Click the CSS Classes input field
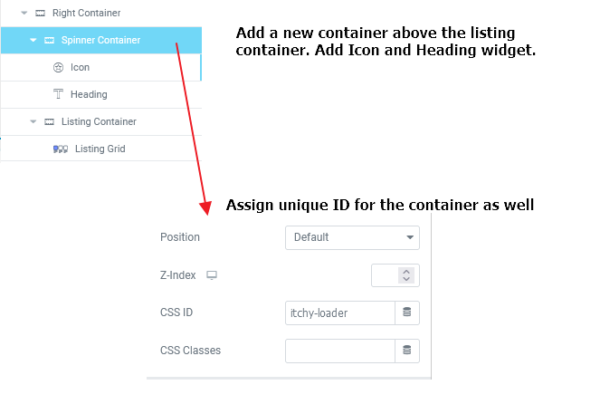The image size is (600, 404). point(340,350)
